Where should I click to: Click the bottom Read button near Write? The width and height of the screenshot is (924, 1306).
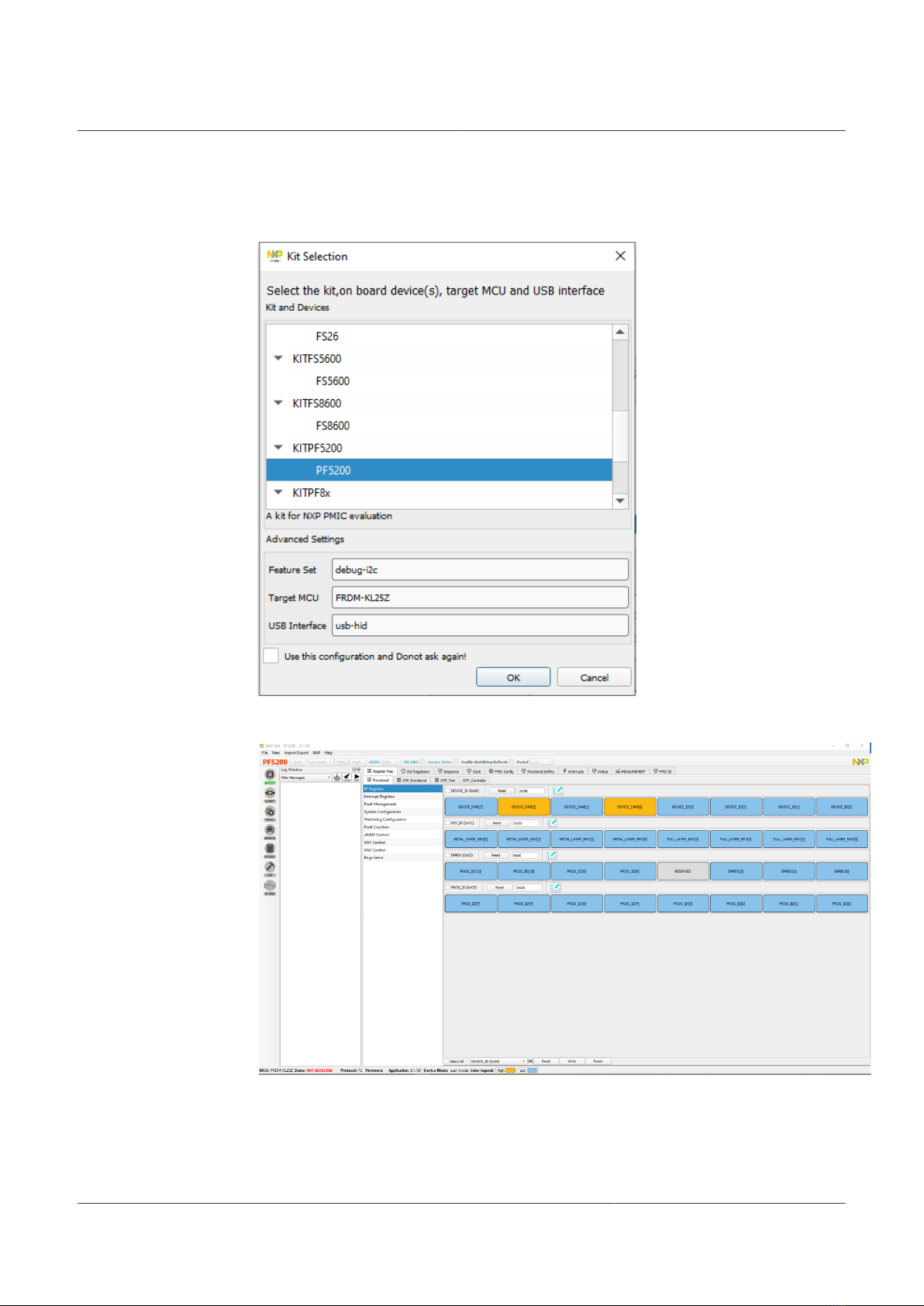546,1061
